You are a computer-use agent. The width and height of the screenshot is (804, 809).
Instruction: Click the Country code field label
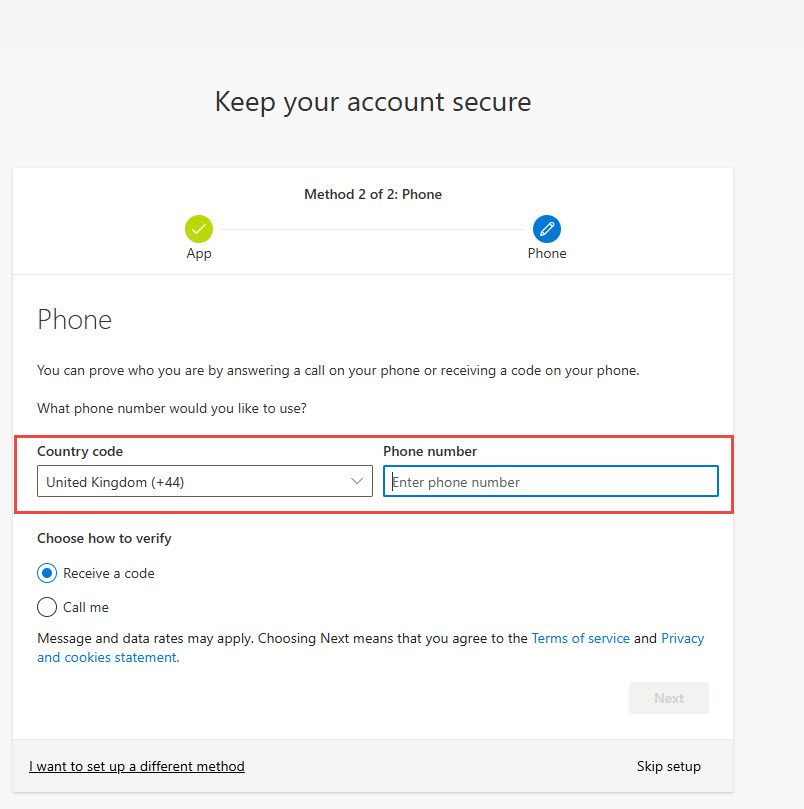click(80, 452)
